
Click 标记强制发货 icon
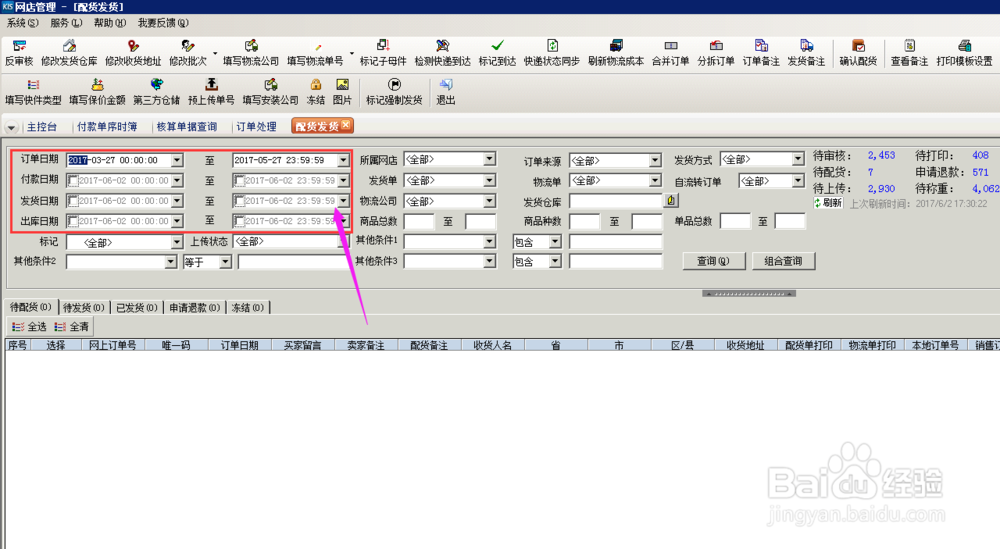click(394, 92)
